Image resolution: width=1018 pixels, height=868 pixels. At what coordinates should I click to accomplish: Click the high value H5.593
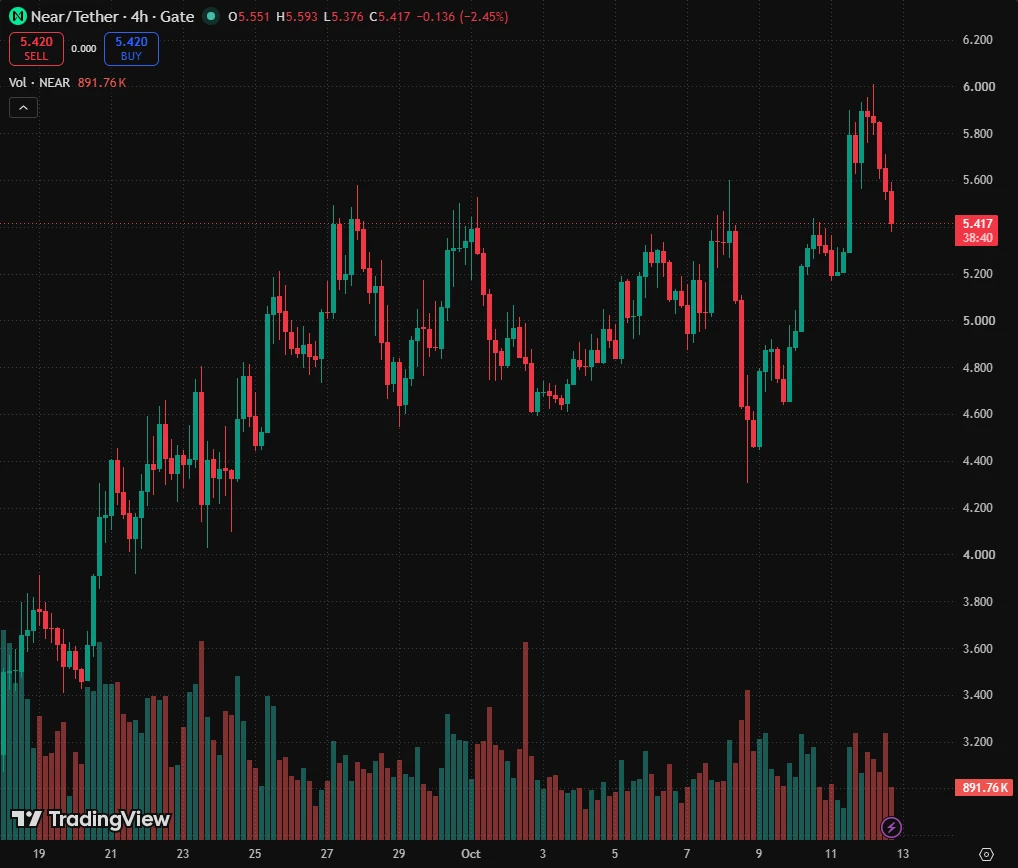(297, 16)
